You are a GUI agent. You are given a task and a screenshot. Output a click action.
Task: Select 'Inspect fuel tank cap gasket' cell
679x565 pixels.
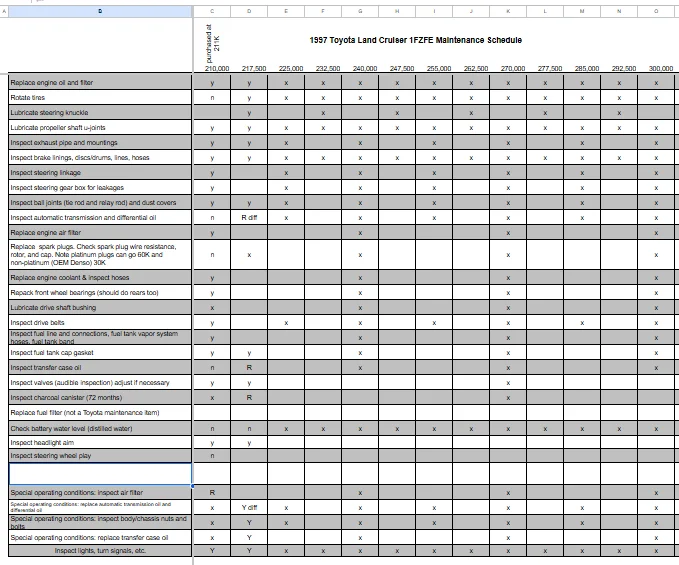[x=100, y=353]
